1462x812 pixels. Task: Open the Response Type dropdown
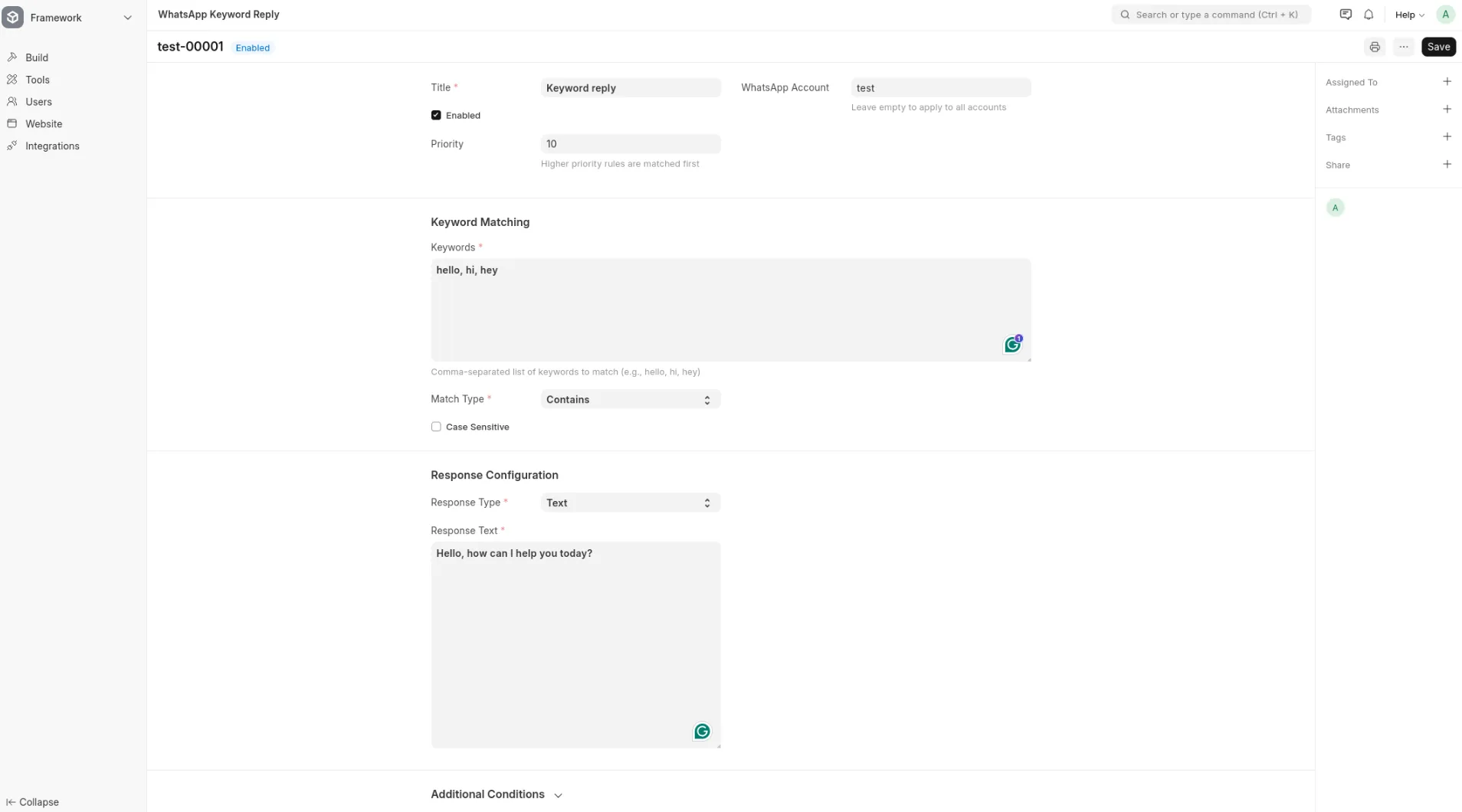630,503
